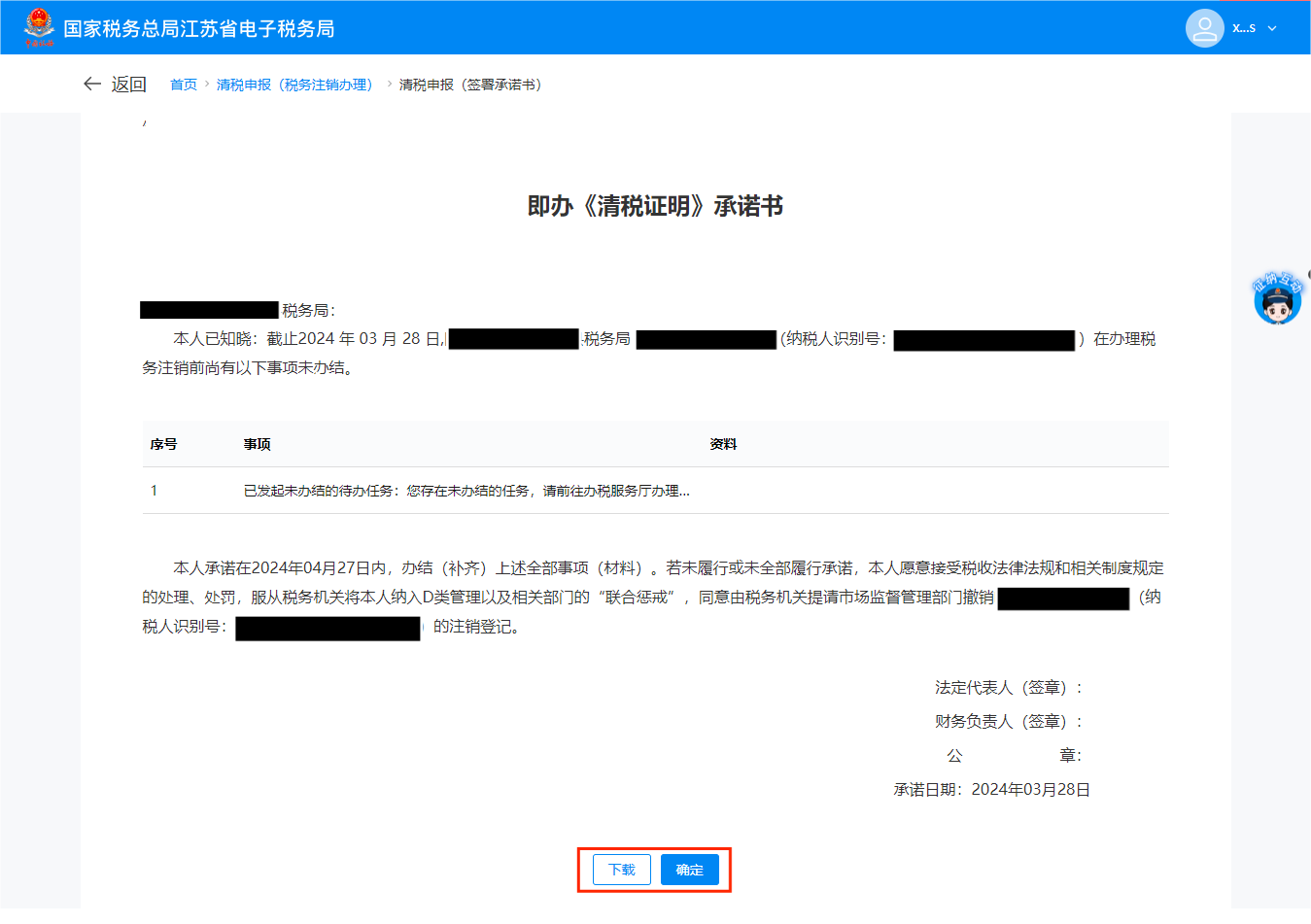Select the truncated 已发起未办结的待办任务 row text
Screen dimensions: 1311x924
click(466, 491)
